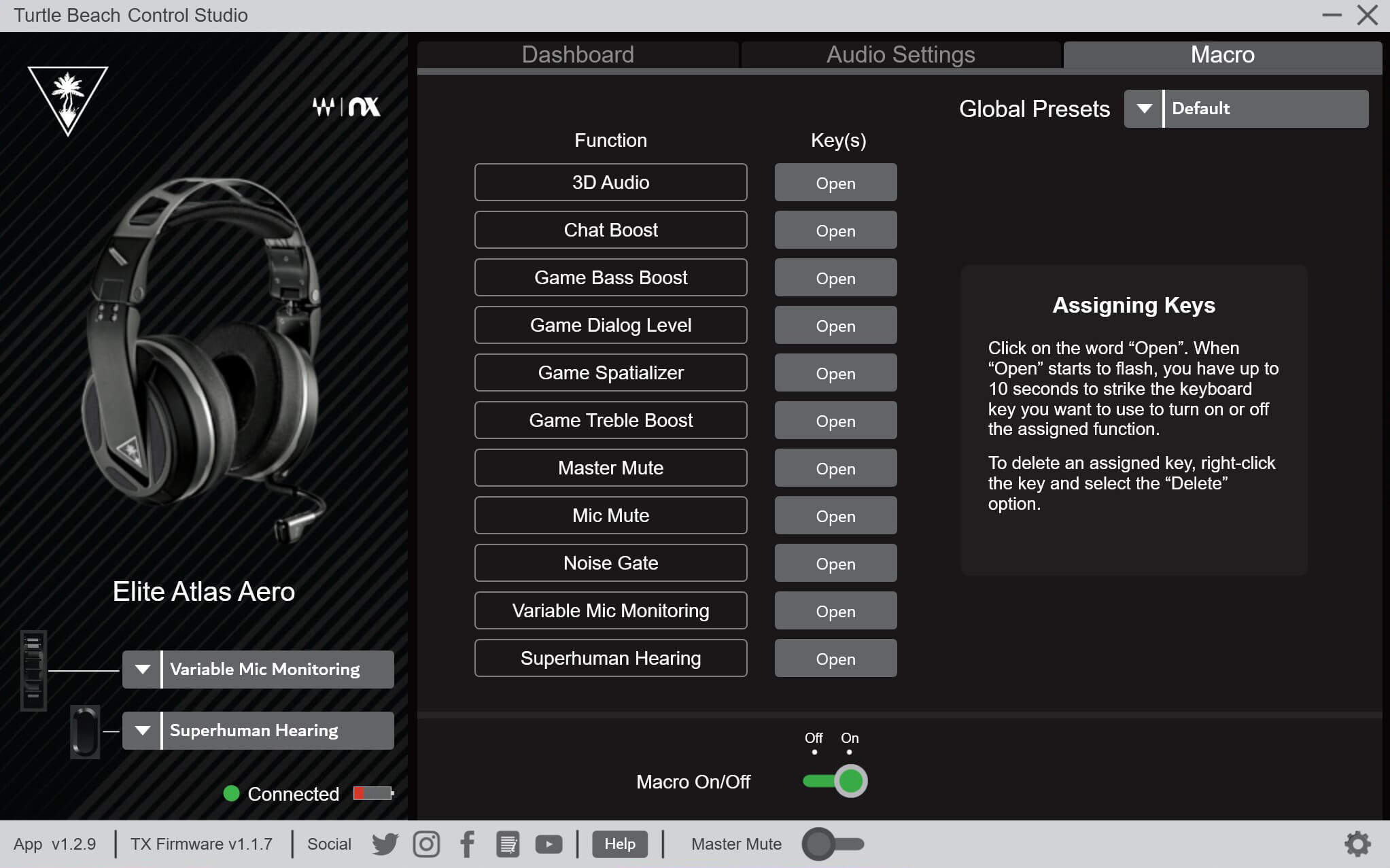Toggle the Macro On/Off switch

coord(835,781)
